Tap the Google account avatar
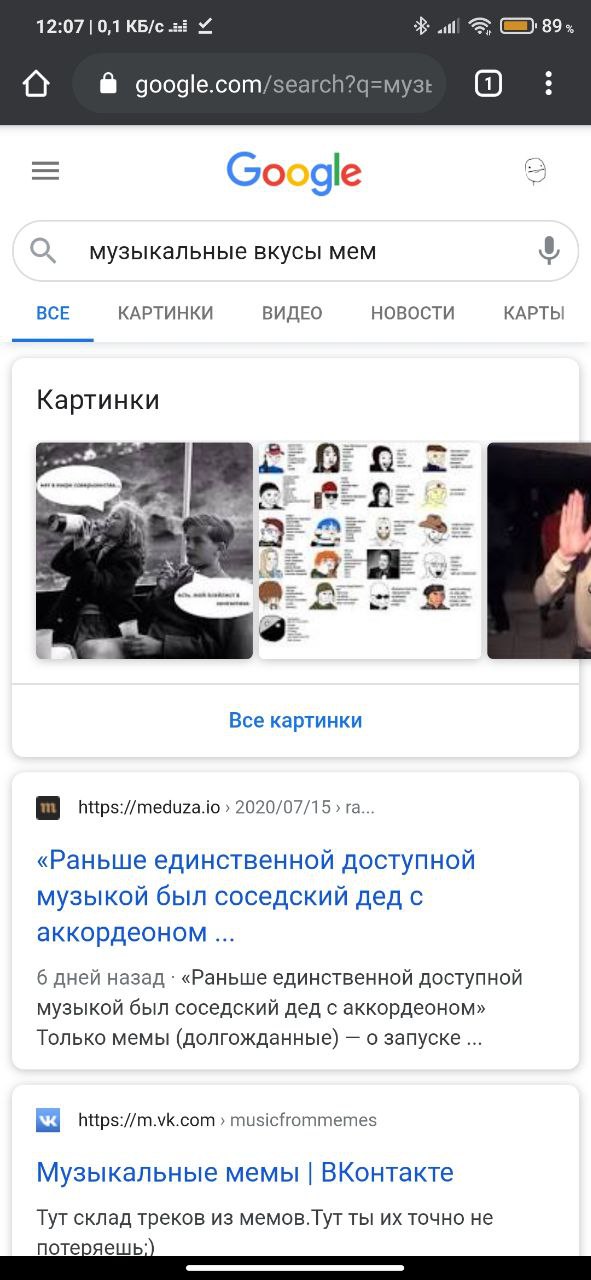Viewport: 591px width, 1280px height. coord(536,172)
